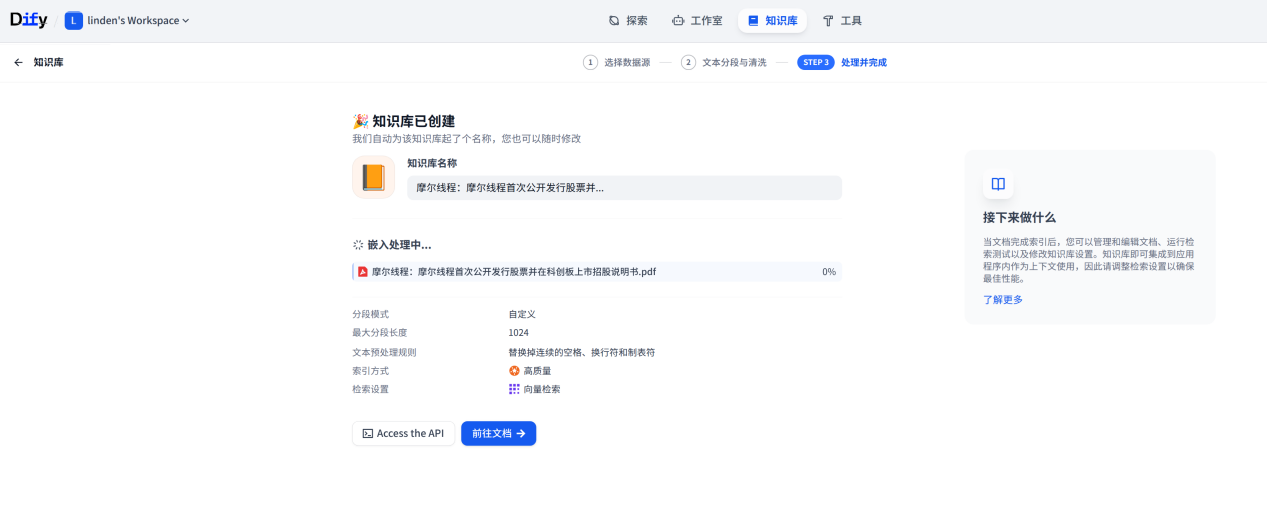Open the 探索 tab

click(628, 20)
